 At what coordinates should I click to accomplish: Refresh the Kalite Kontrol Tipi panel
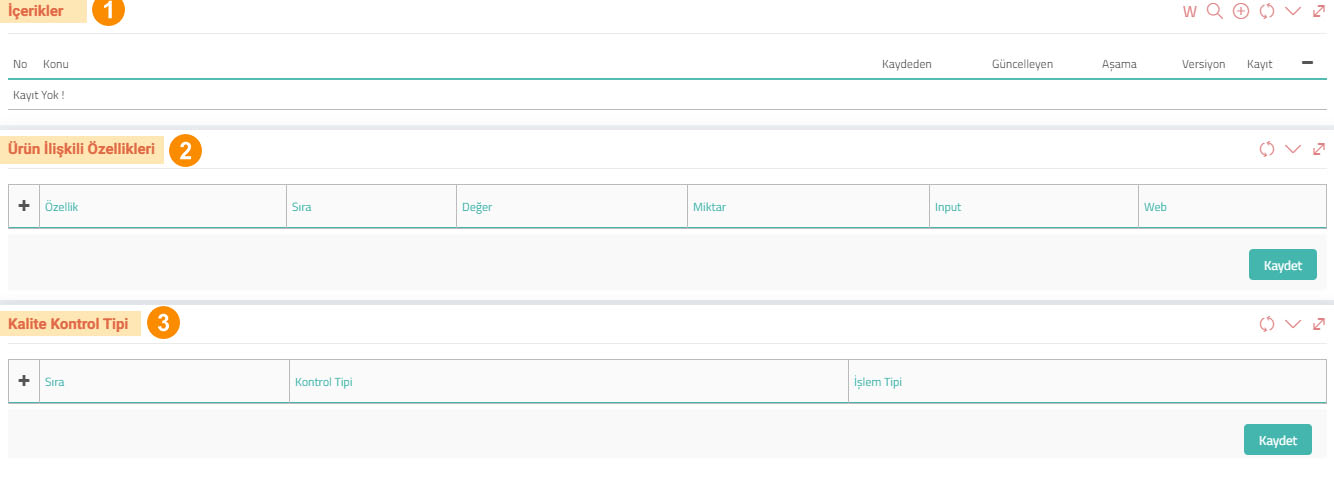(1267, 324)
